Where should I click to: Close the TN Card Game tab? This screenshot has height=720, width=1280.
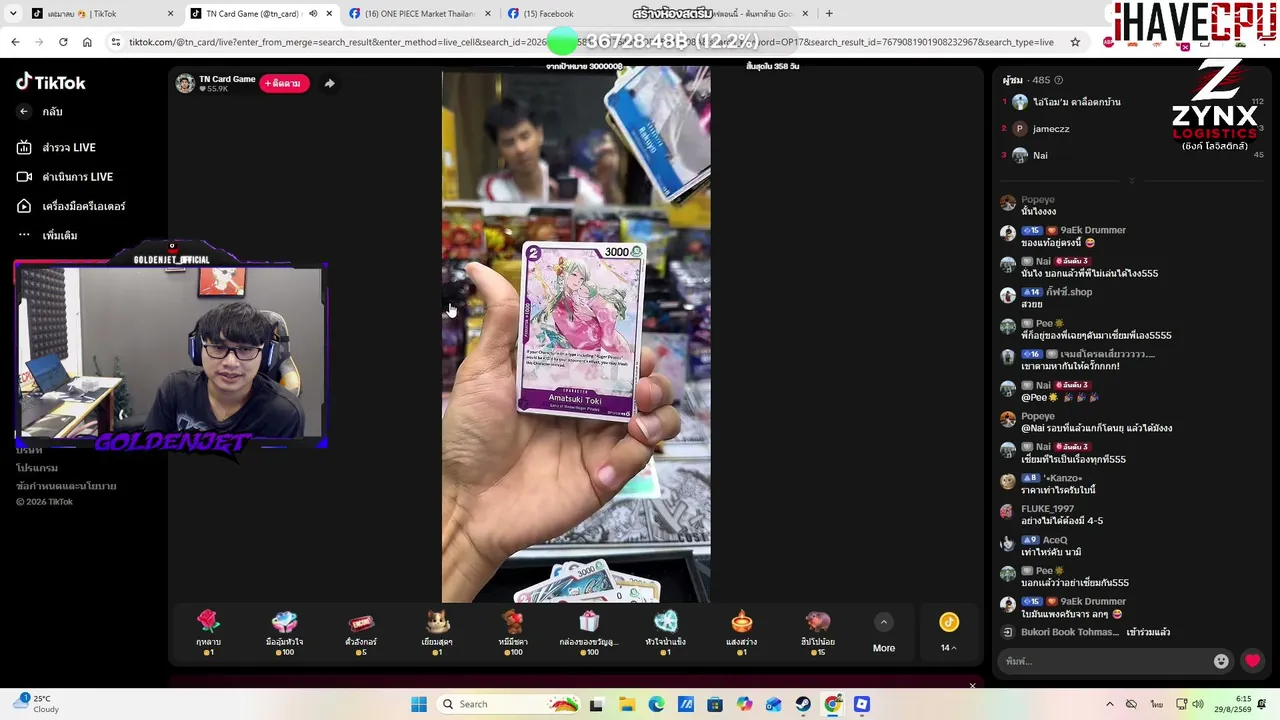pos(329,14)
